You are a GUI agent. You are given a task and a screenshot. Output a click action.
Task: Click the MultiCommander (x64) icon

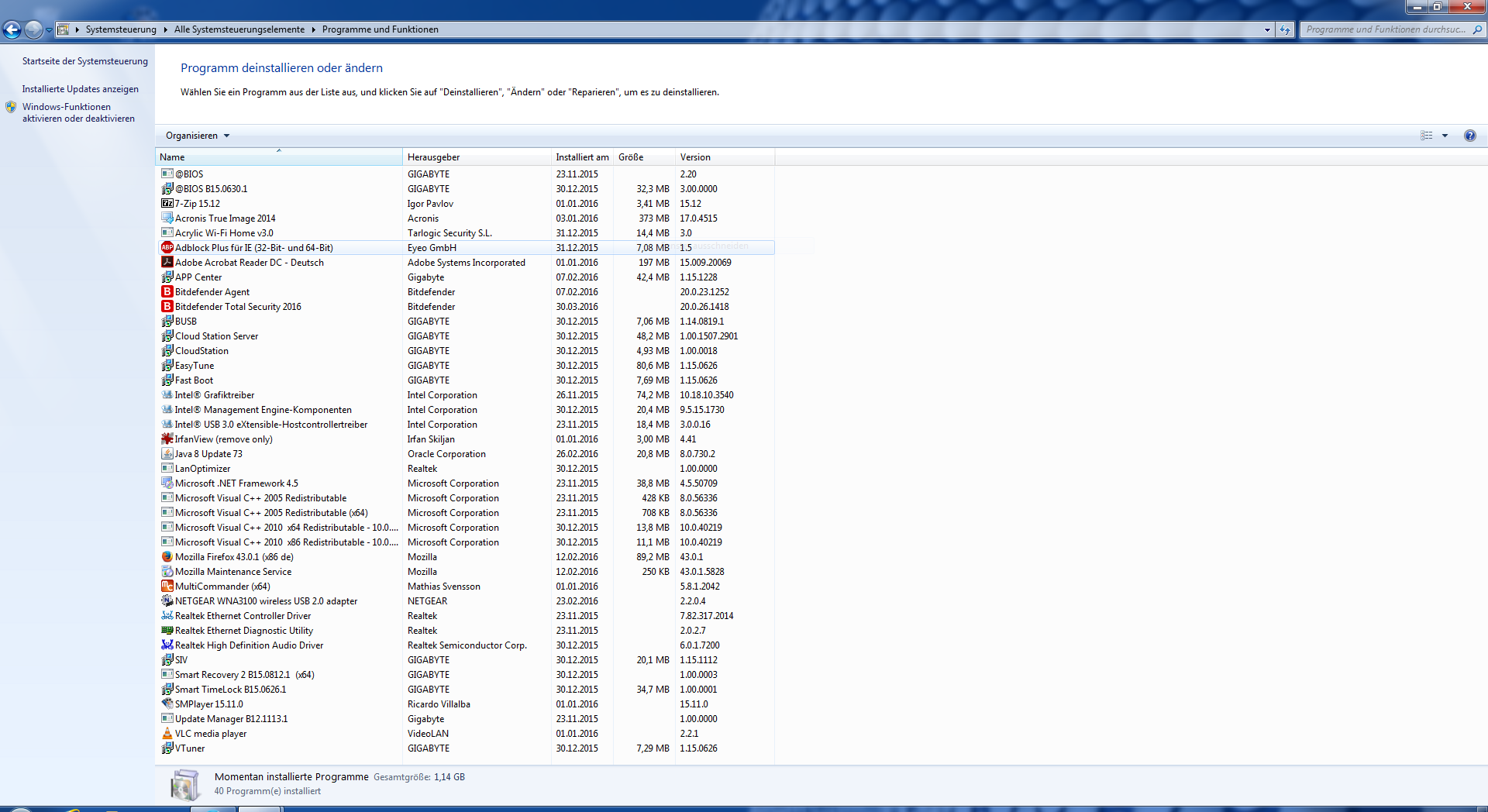(167, 587)
